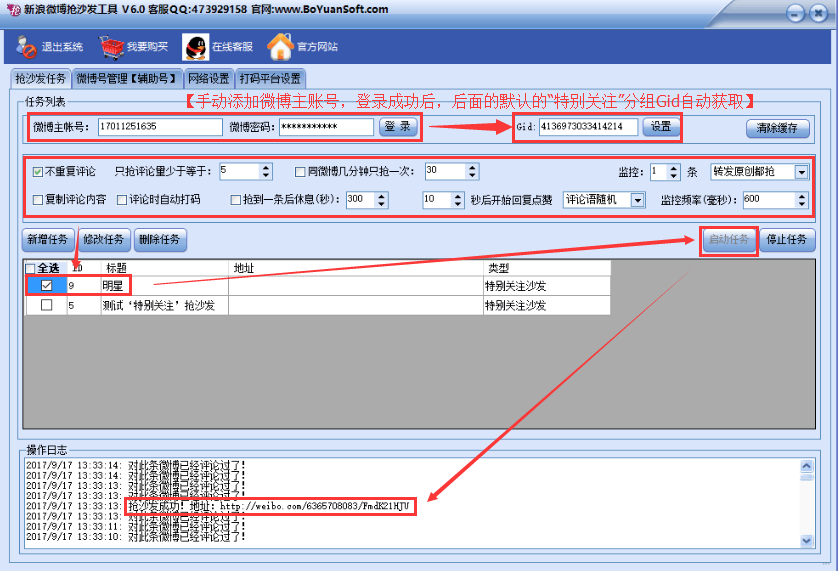Toggle the 不重复评论 checkbox

pyautogui.click(x=37, y=172)
